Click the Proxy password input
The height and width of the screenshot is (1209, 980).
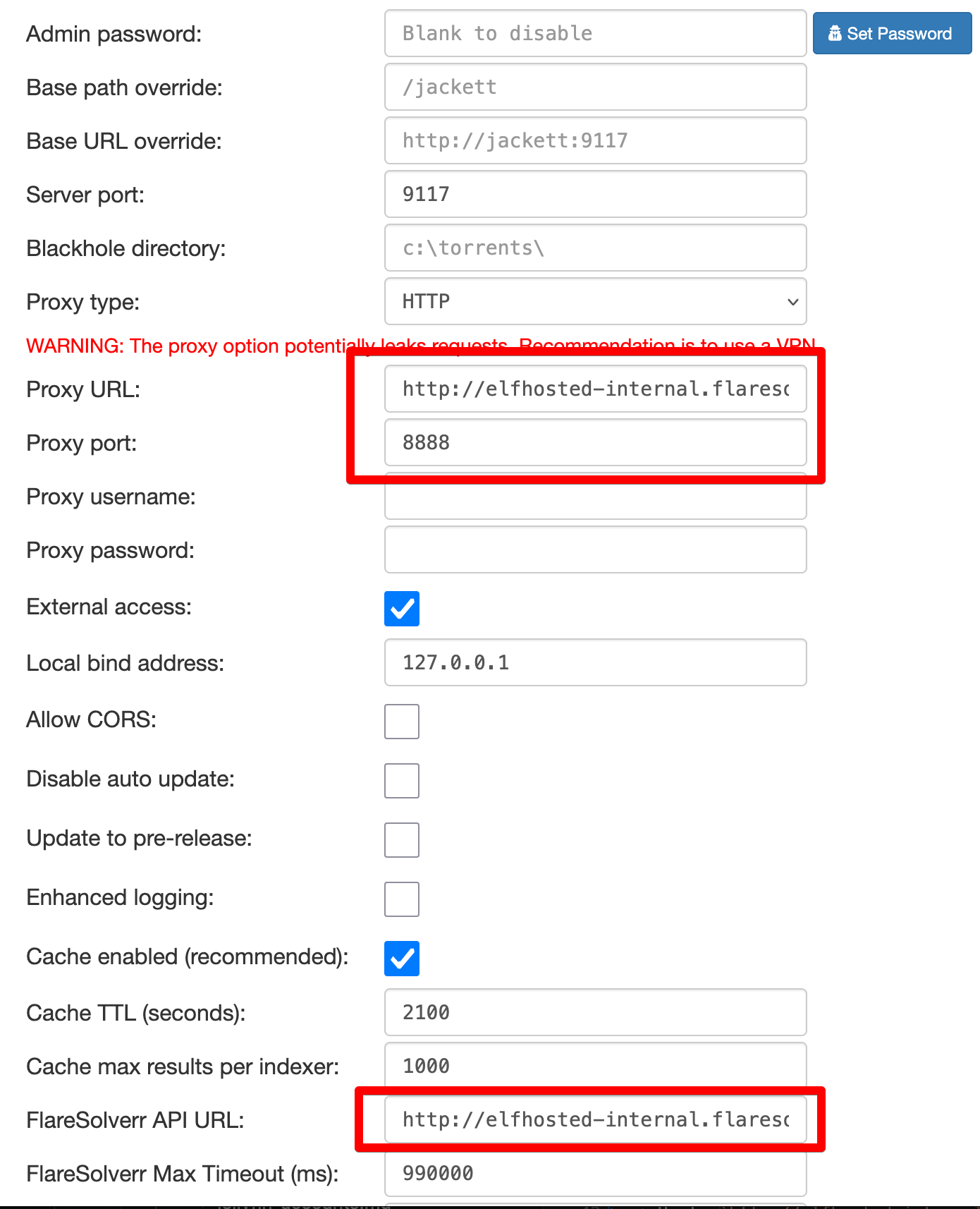point(595,549)
